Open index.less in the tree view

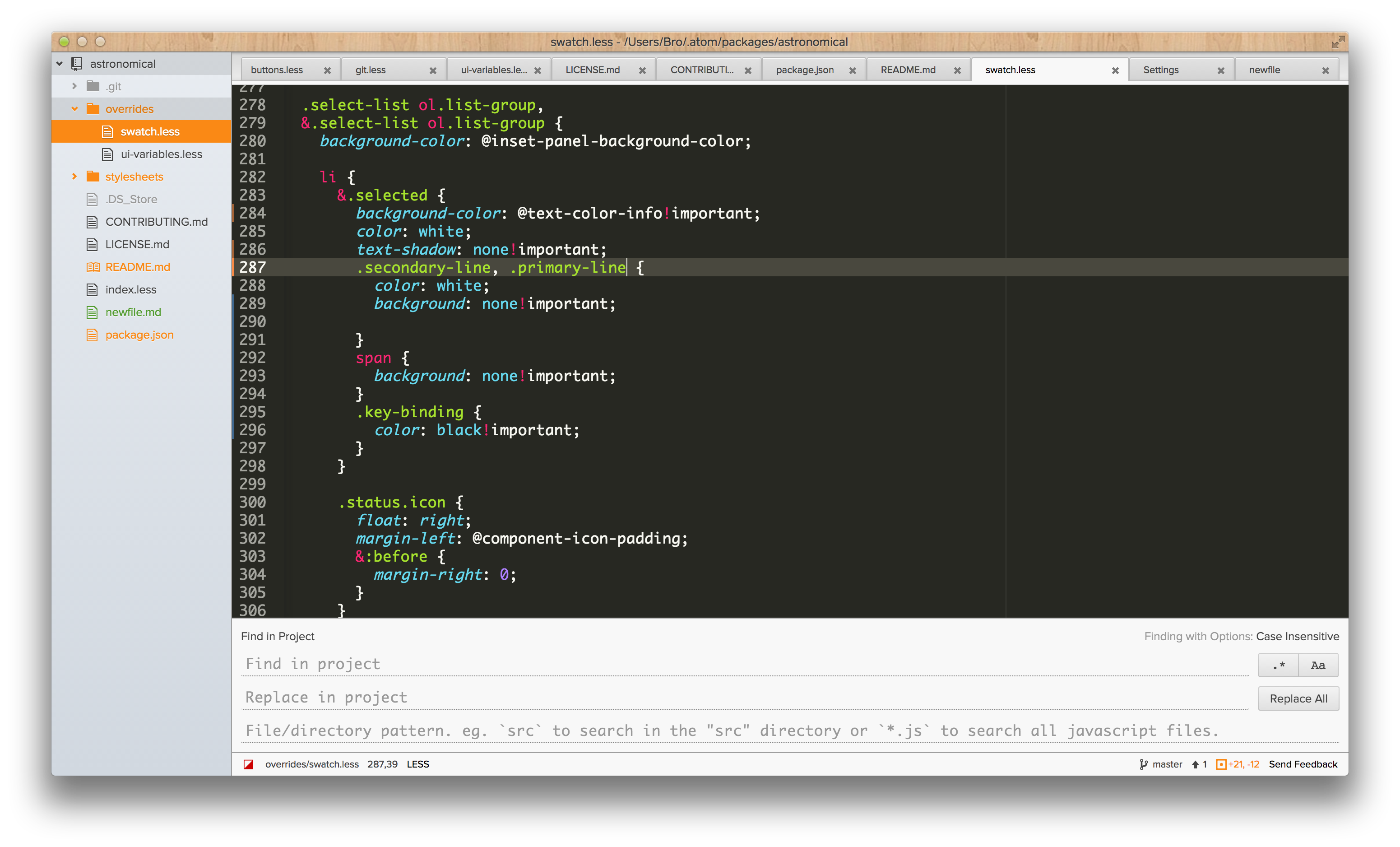pyautogui.click(x=131, y=290)
